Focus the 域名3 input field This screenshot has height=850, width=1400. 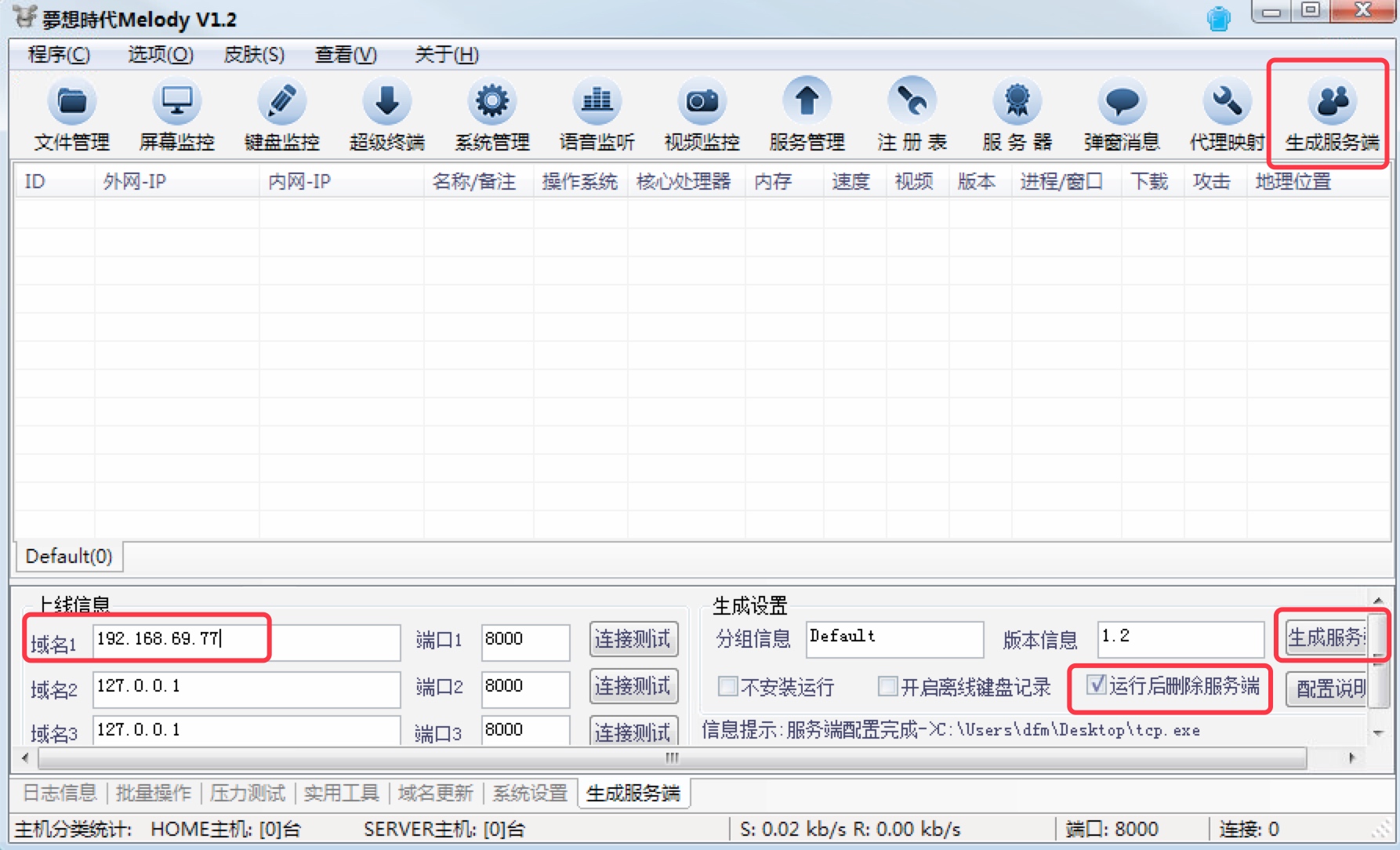246,731
